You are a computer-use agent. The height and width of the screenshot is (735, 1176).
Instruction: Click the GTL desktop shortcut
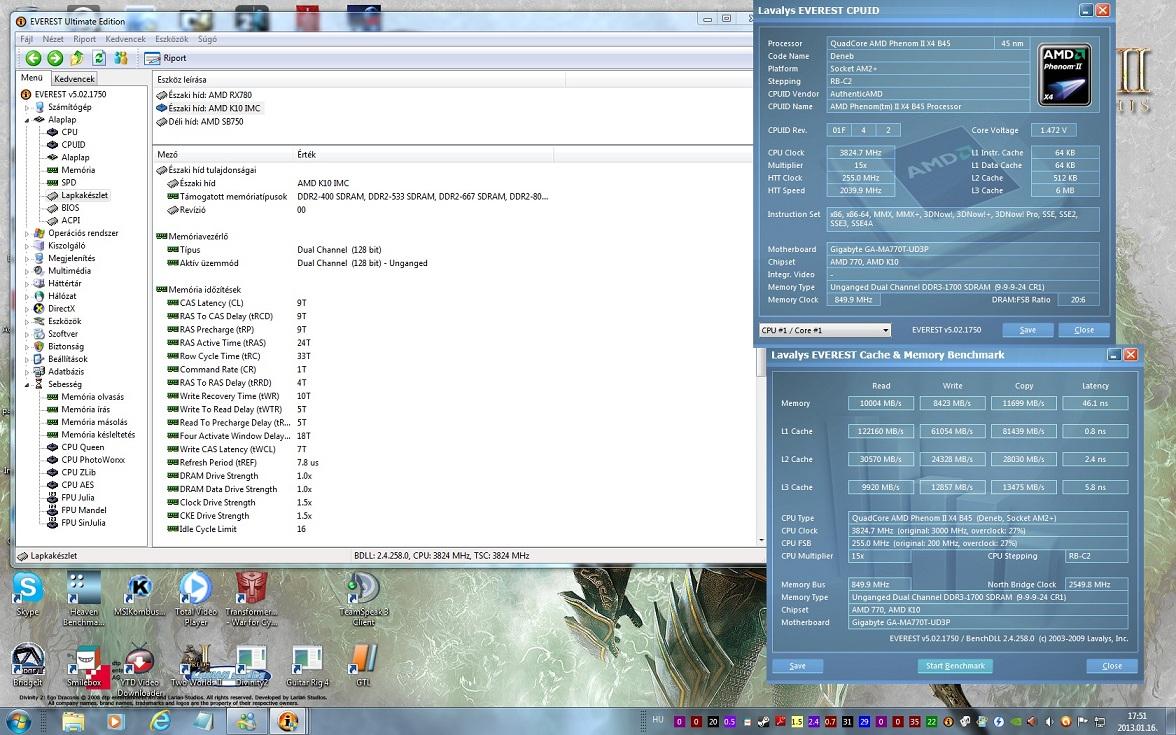click(363, 666)
